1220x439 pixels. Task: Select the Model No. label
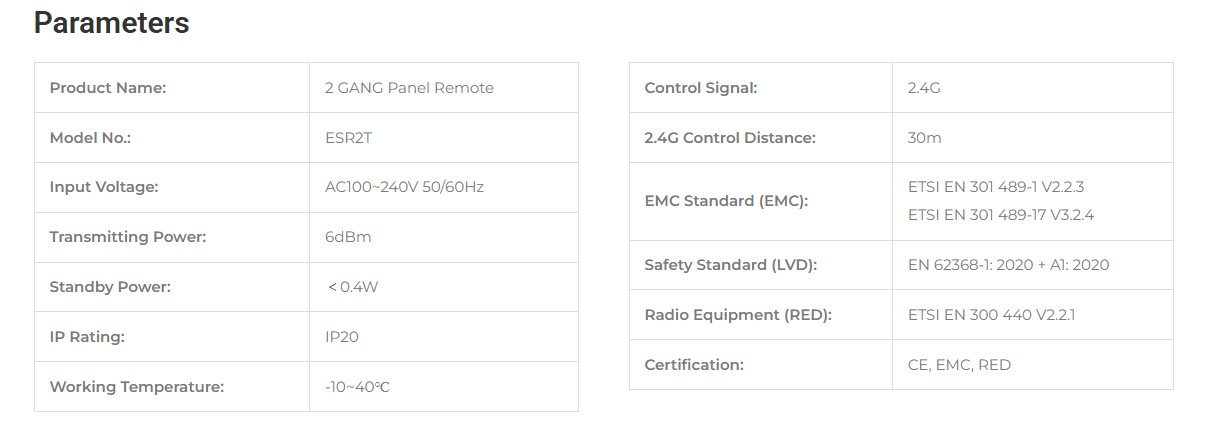click(90, 138)
